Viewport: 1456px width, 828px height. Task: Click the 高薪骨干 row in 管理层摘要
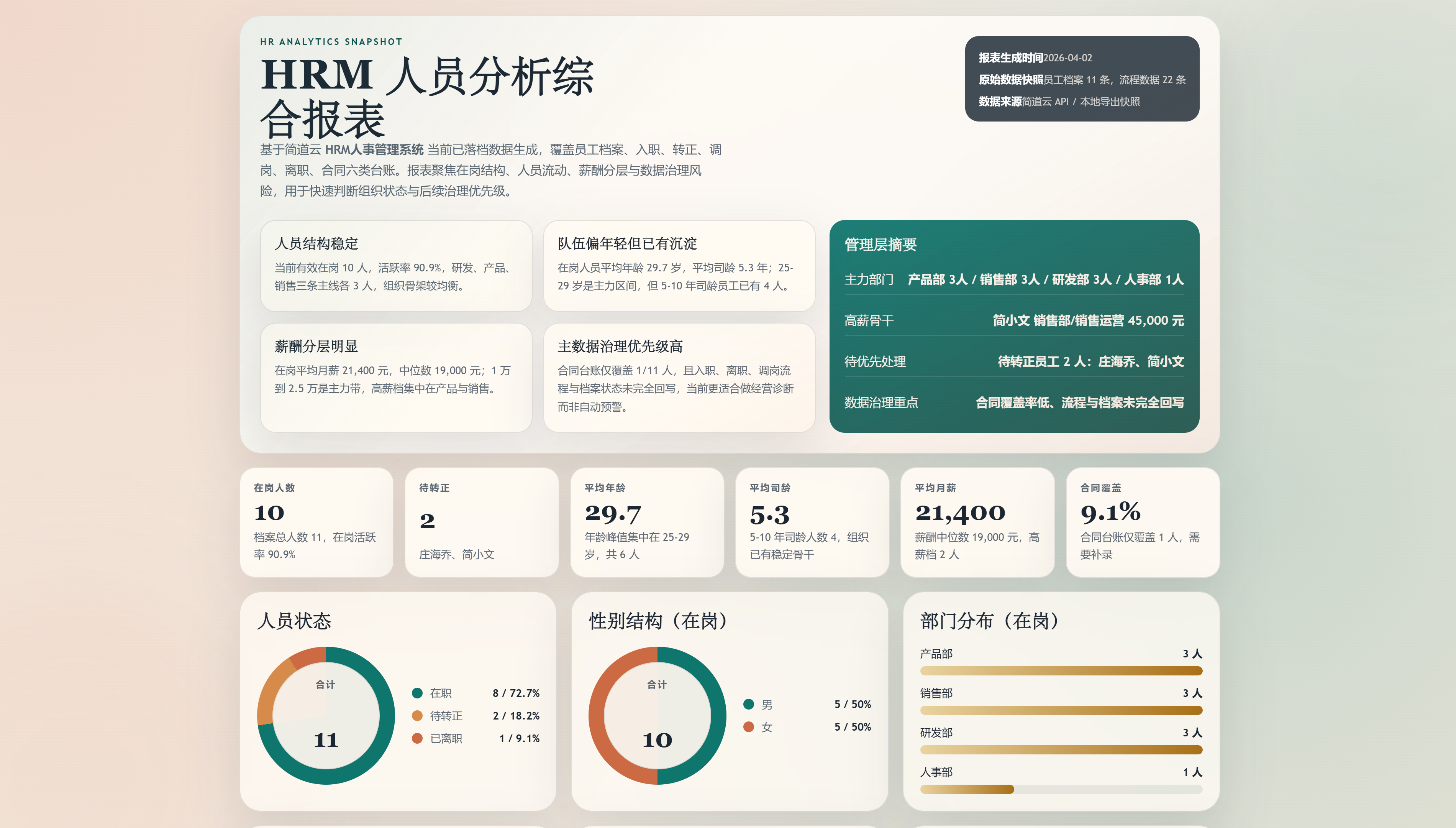click(x=1014, y=321)
